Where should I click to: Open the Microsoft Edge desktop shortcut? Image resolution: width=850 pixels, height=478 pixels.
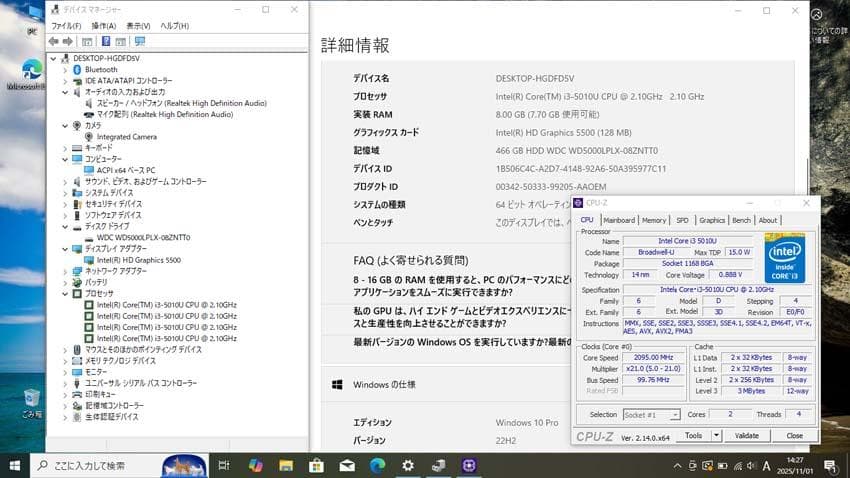click(27, 75)
